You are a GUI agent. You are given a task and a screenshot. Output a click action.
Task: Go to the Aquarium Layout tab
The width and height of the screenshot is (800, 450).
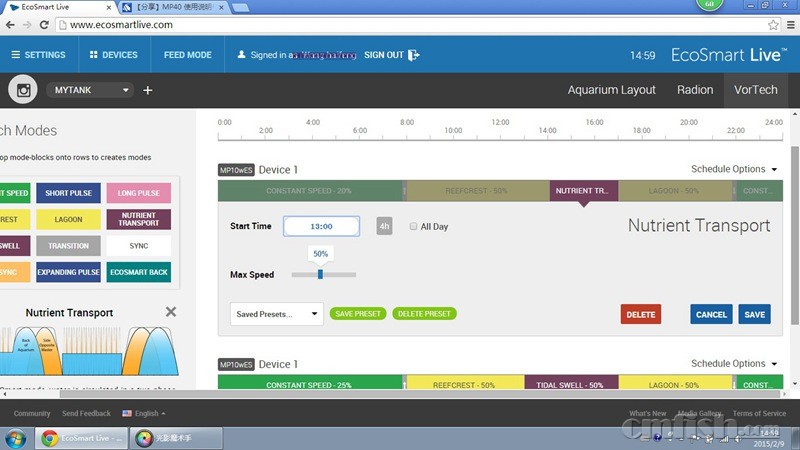[611, 90]
